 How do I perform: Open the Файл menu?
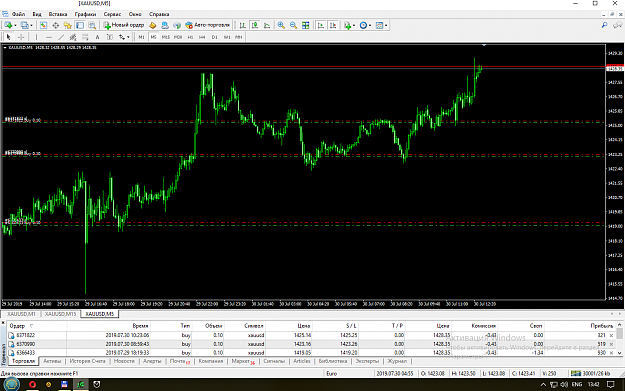[18, 14]
